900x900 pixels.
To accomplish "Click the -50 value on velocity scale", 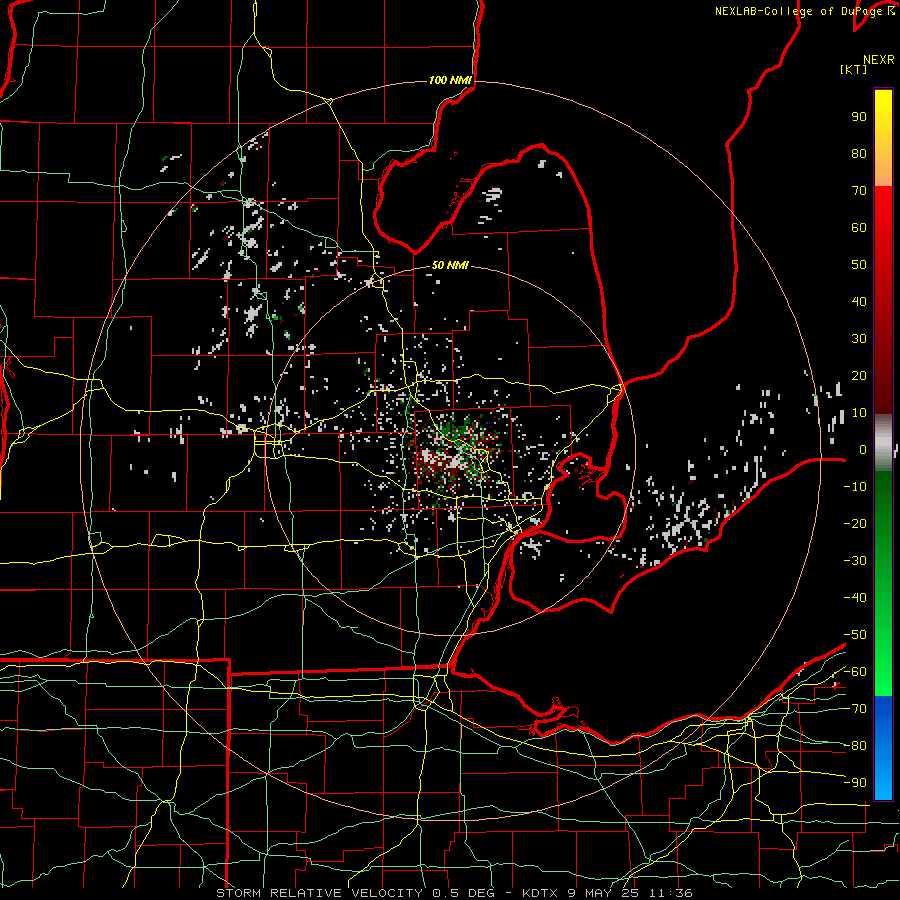I will pyautogui.click(x=855, y=635).
